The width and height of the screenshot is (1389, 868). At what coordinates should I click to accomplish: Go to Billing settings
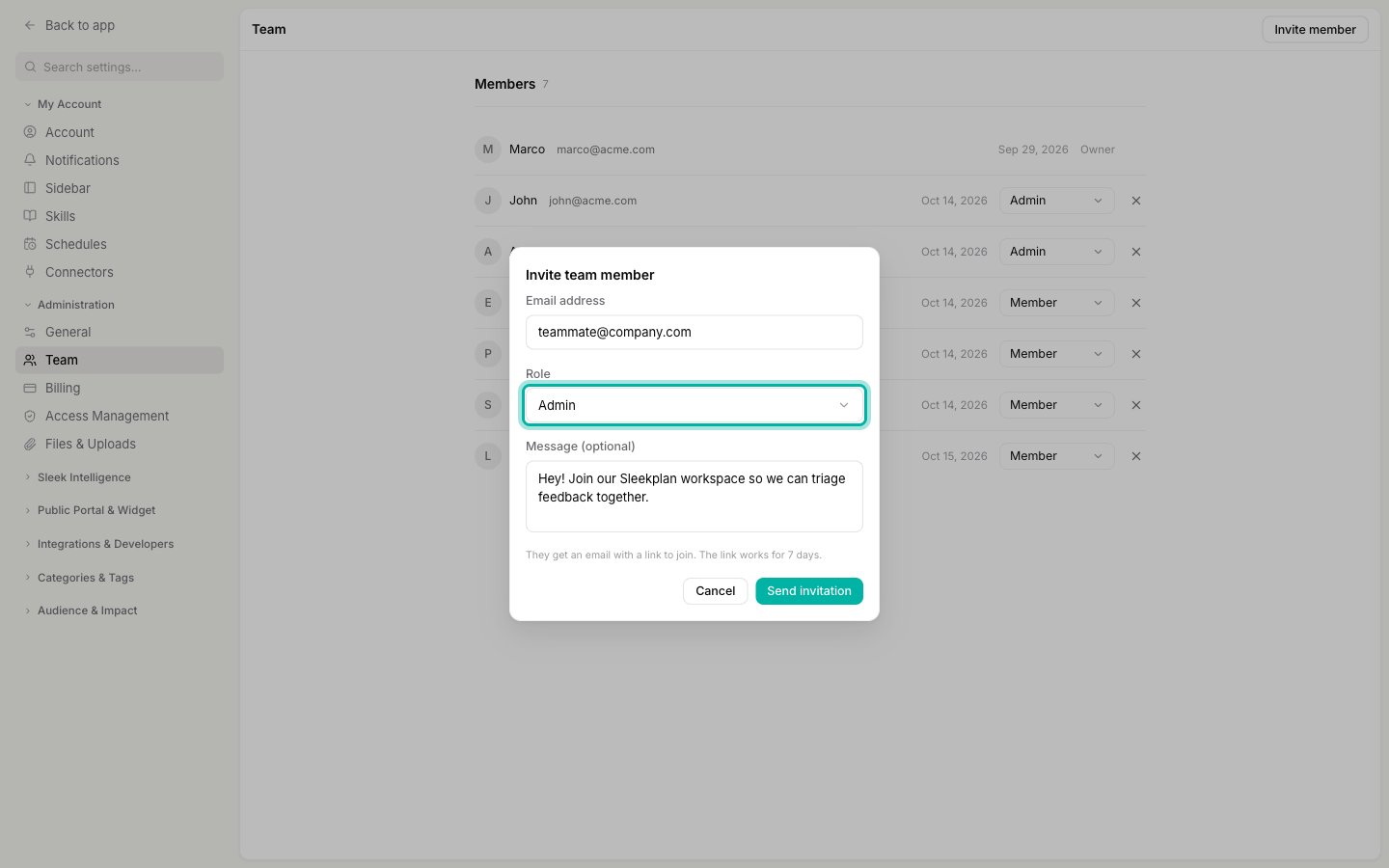tap(120, 388)
